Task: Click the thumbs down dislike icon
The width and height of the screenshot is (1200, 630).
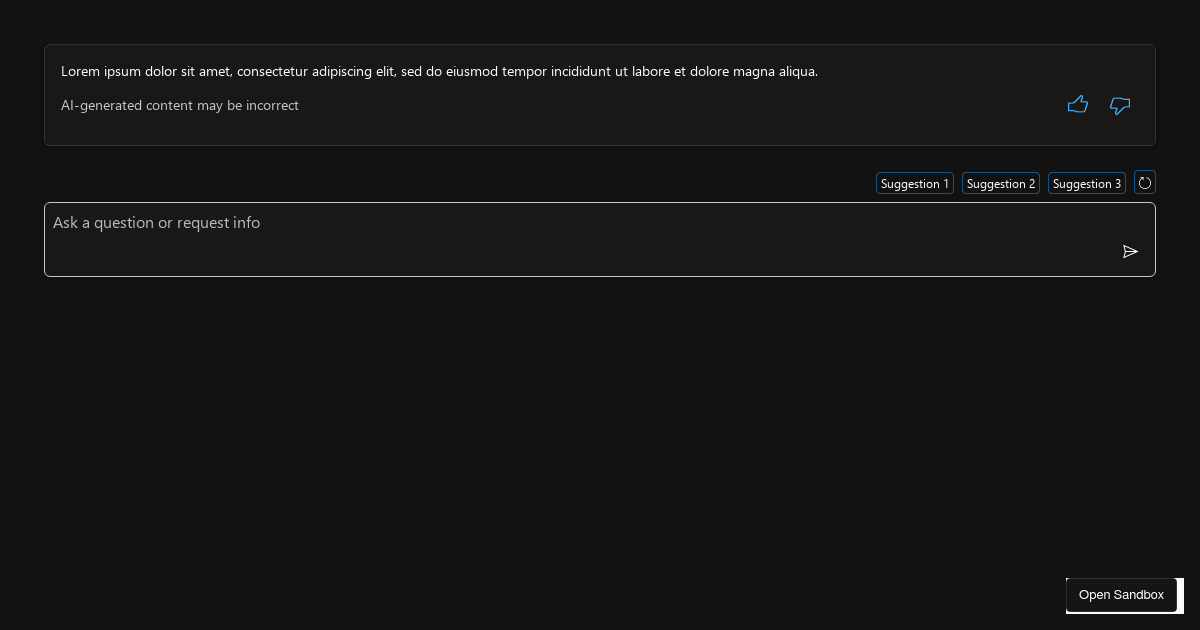Action: tap(1120, 105)
